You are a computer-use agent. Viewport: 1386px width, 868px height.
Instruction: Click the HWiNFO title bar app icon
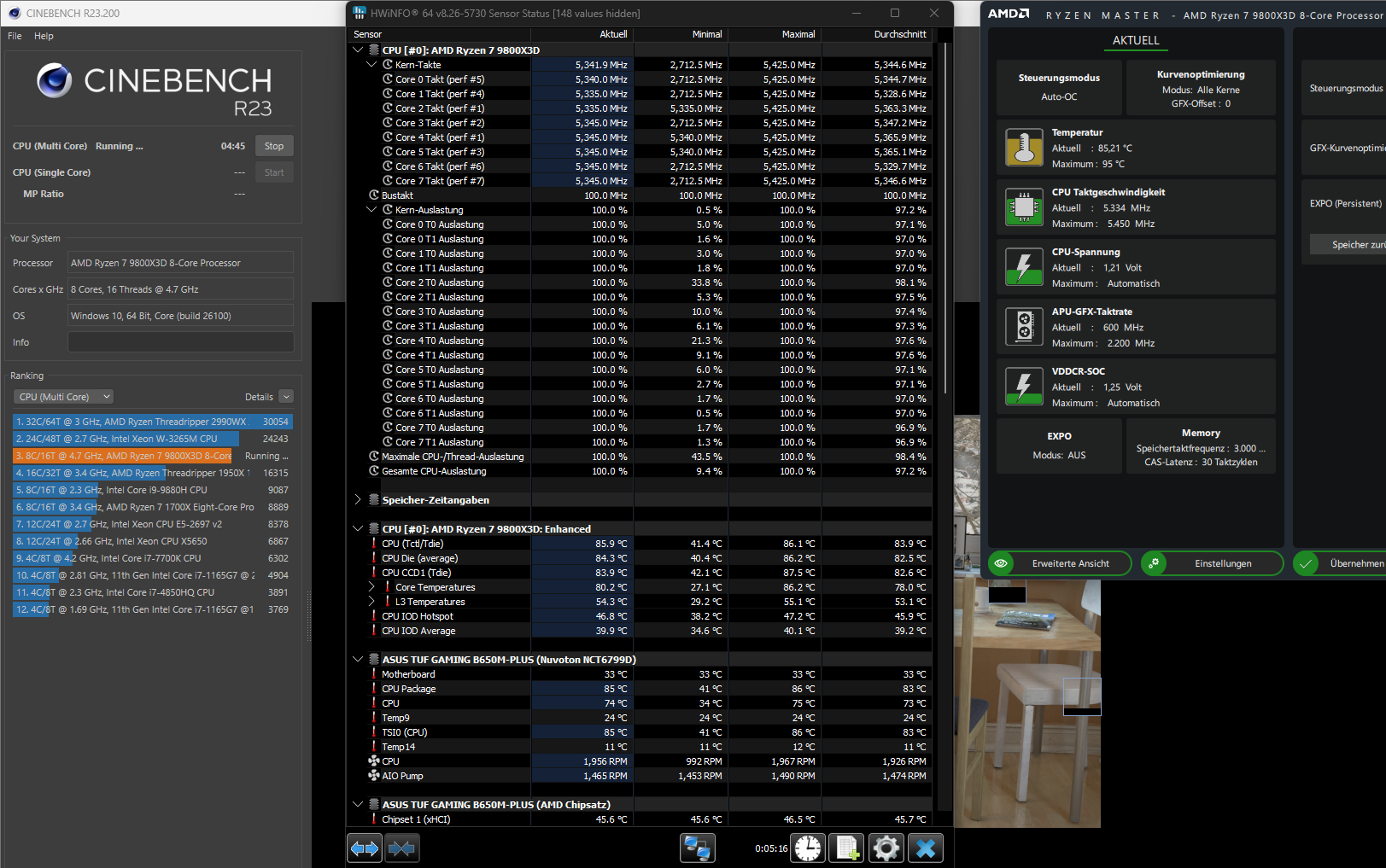pyautogui.click(x=358, y=13)
